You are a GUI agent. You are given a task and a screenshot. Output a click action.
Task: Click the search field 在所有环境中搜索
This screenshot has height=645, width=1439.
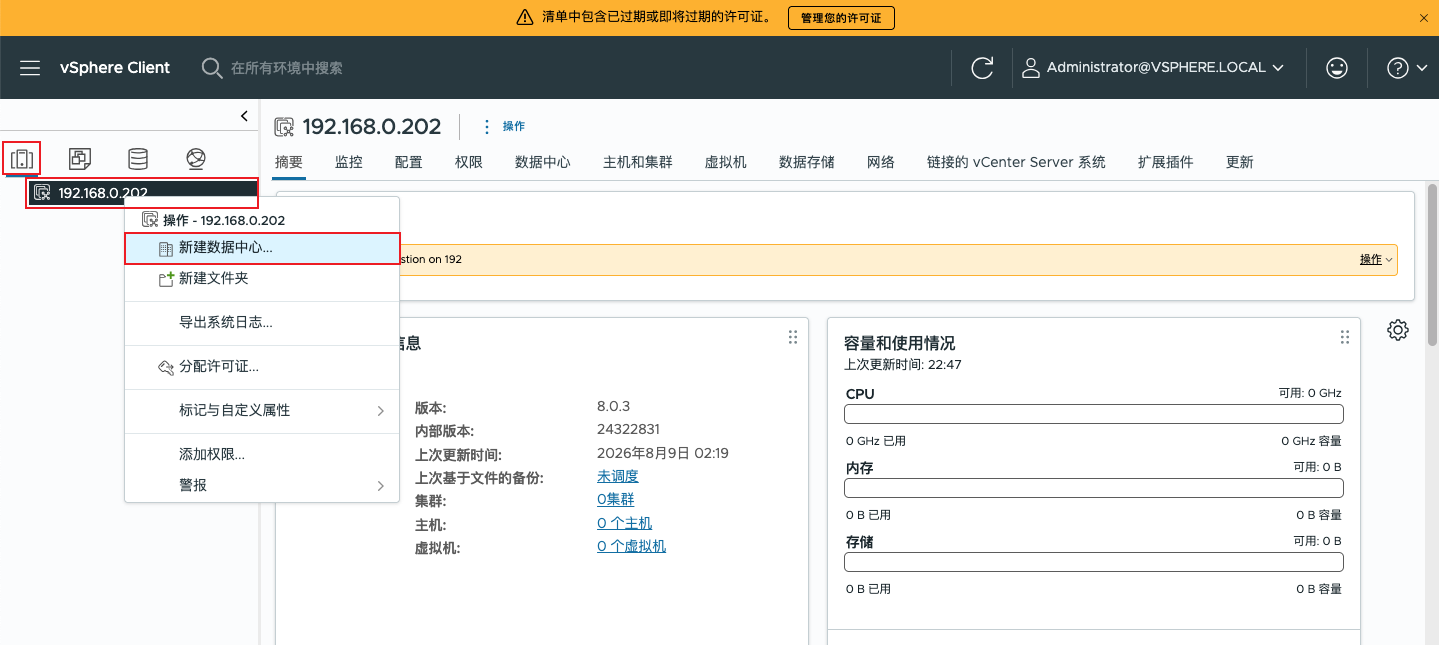click(x=287, y=68)
